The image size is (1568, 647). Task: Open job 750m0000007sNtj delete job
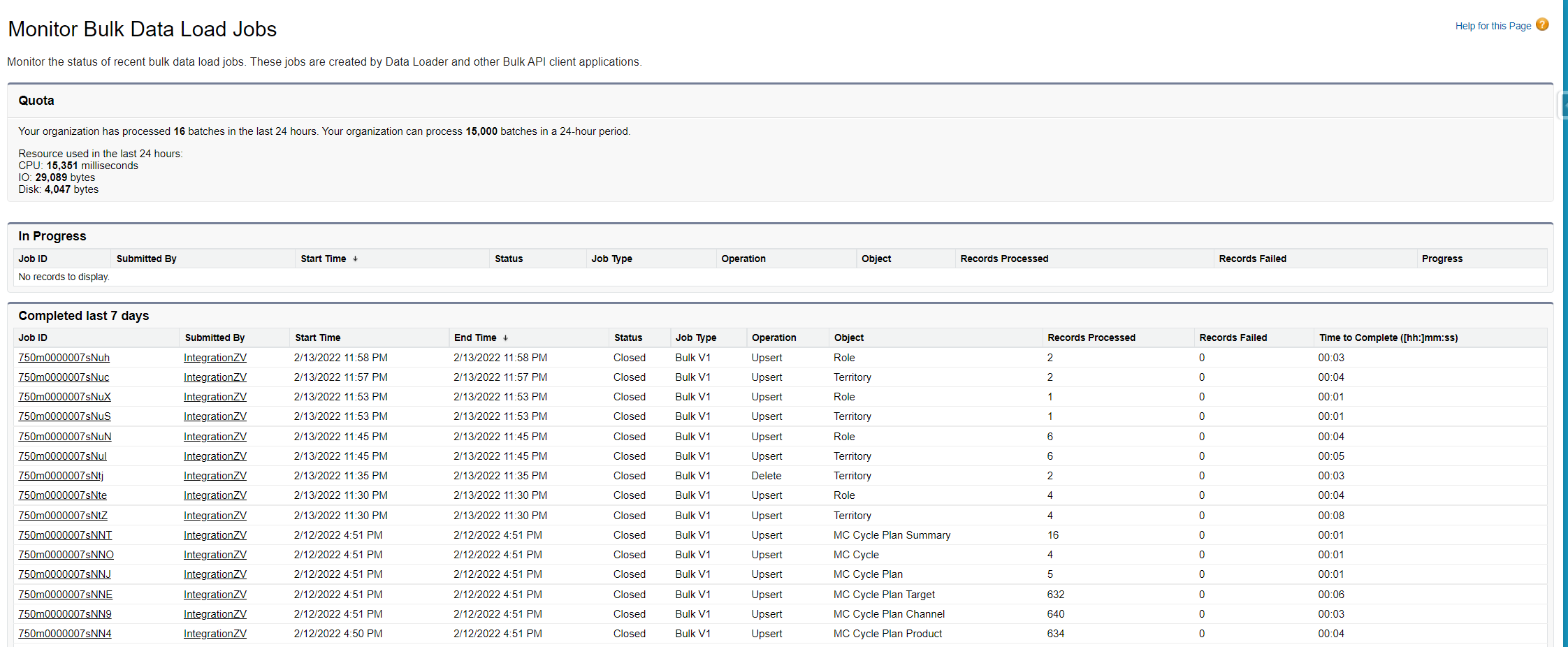(x=61, y=476)
